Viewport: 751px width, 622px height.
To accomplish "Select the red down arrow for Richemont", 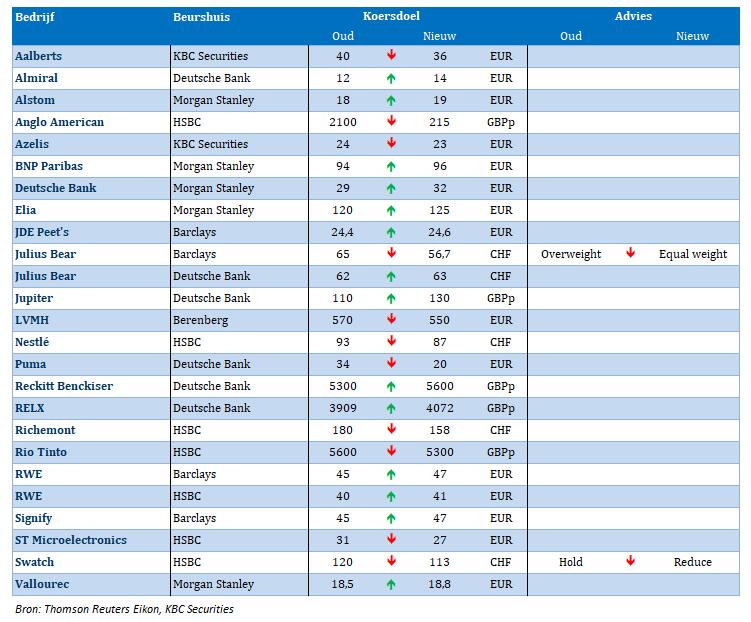I will [391, 430].
